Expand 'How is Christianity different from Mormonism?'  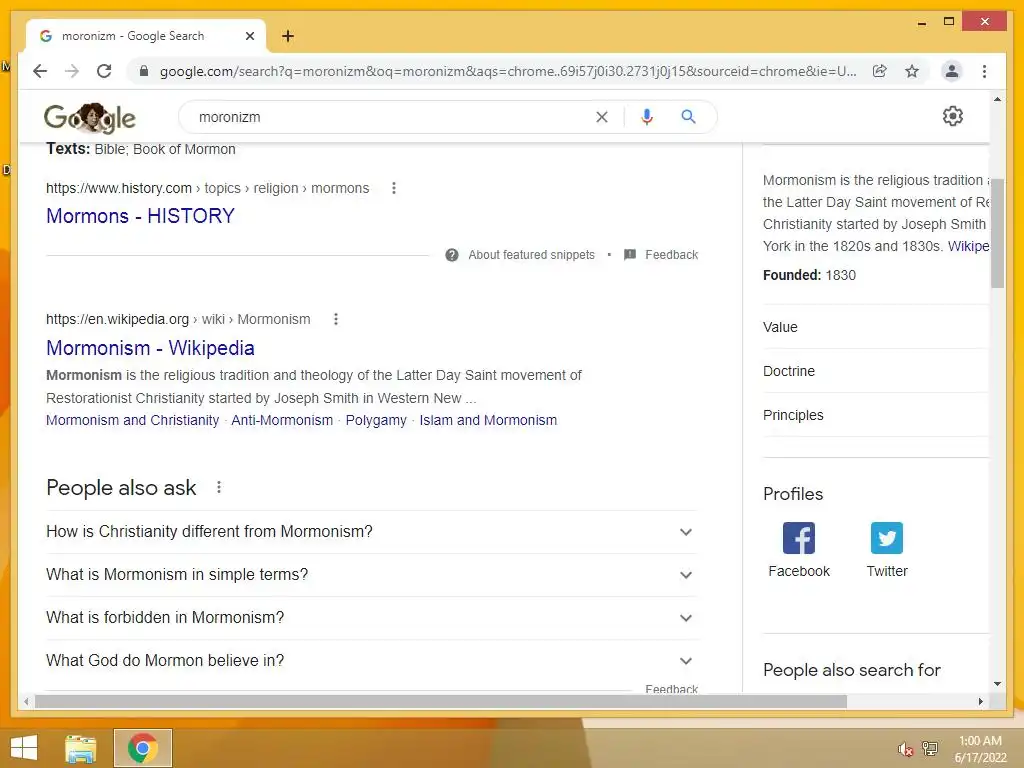(x=371, y=532)
